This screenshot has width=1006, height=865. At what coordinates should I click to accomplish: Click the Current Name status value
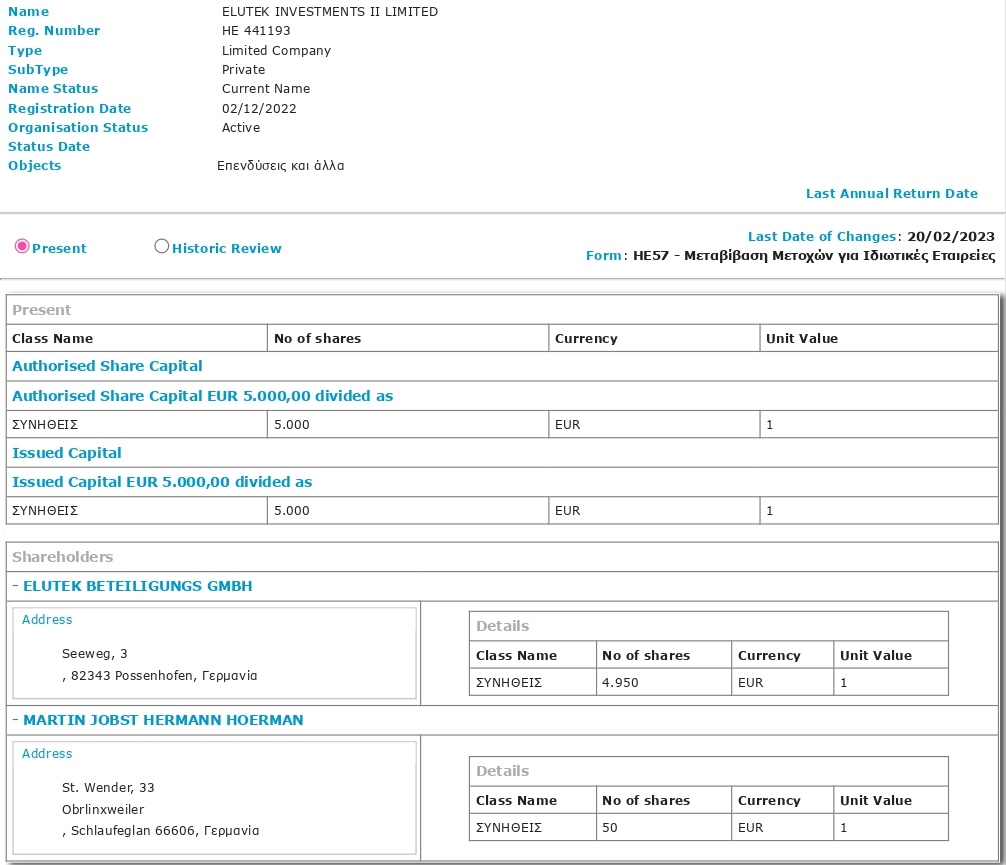[x=266, y=89]
